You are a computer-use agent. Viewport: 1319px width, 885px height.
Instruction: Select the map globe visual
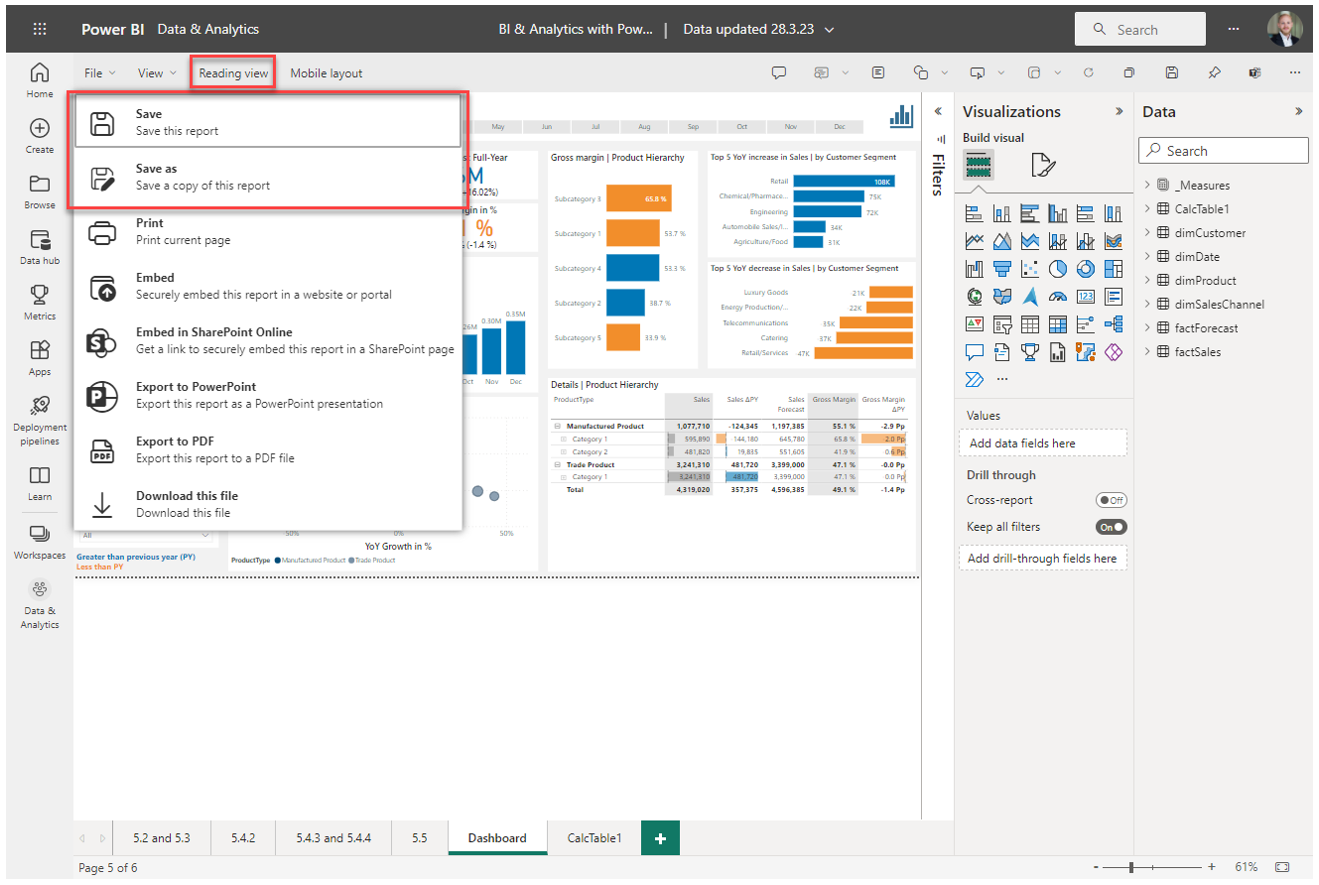coord(974,297)
